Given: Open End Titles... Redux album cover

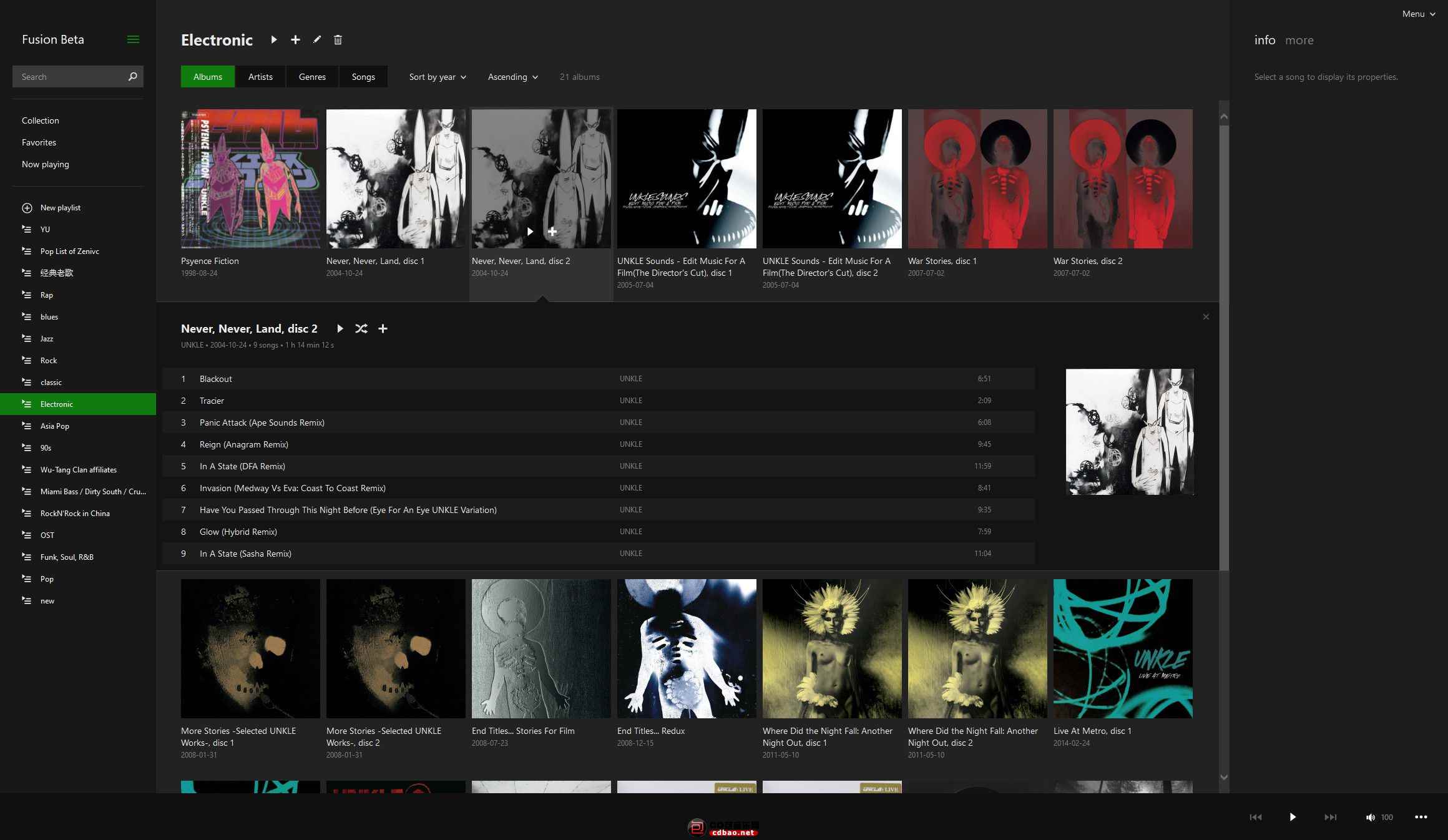Looking at the screenshot, I should tap(687, 648).
